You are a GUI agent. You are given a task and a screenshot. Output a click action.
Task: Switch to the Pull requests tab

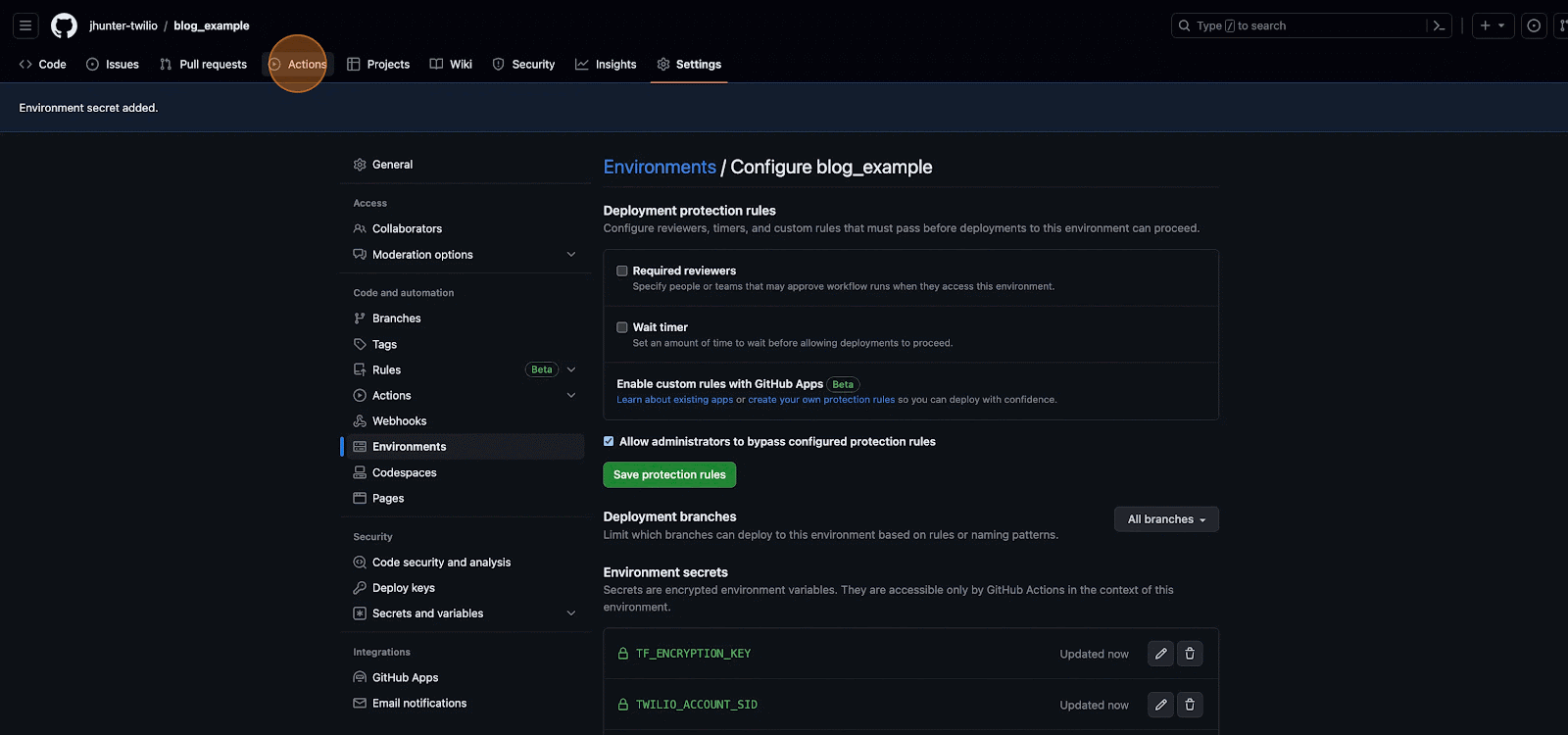click(x=204, y=65)
